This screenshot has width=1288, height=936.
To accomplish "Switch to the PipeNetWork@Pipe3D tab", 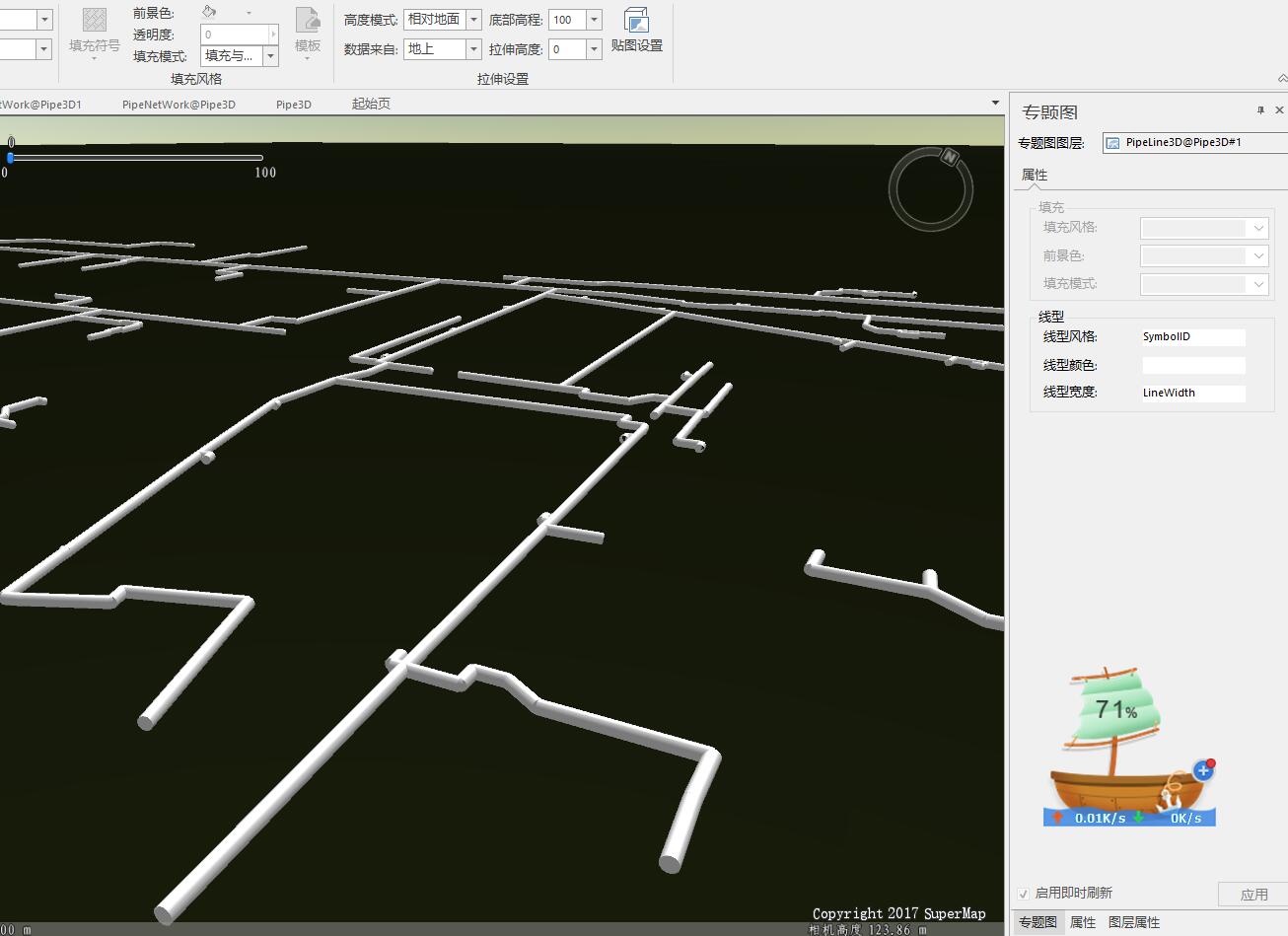I will click(x=179, y=104).
